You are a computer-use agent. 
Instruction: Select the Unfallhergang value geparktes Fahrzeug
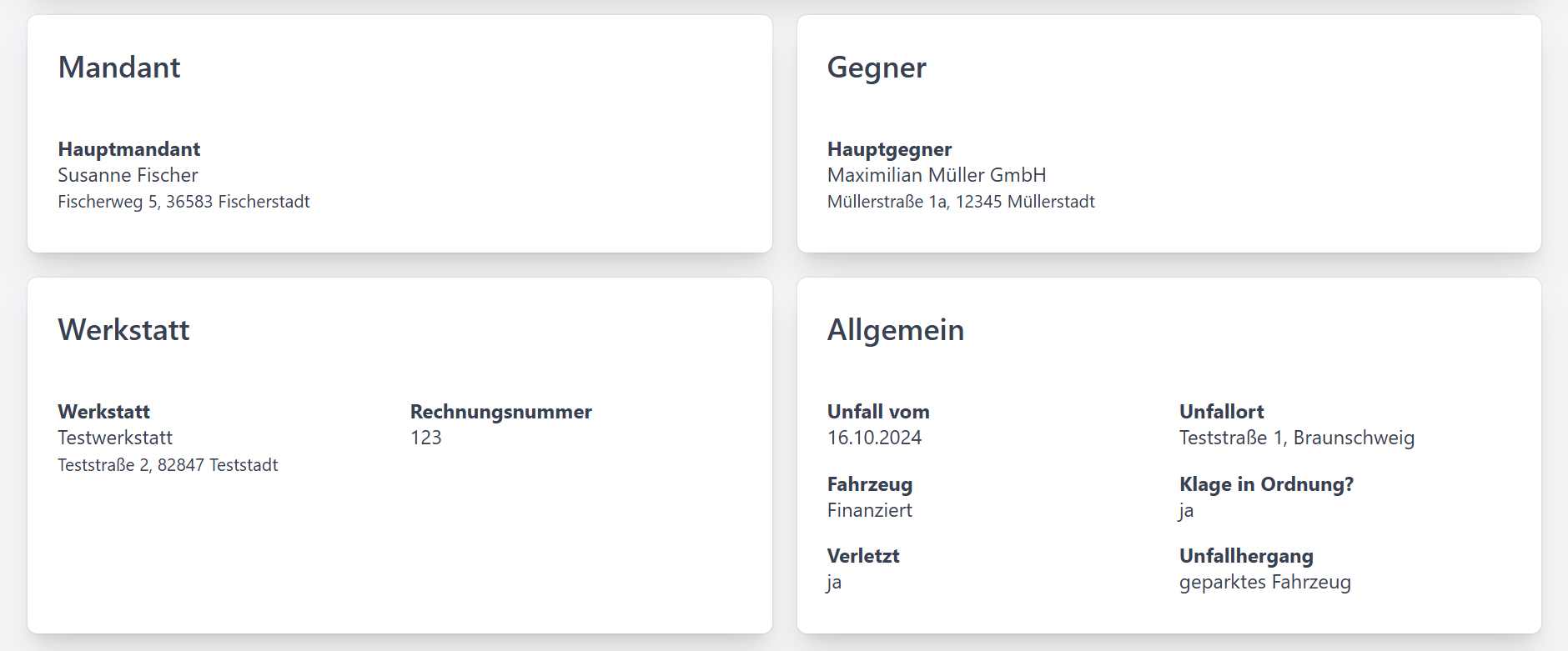point(1264,582)
